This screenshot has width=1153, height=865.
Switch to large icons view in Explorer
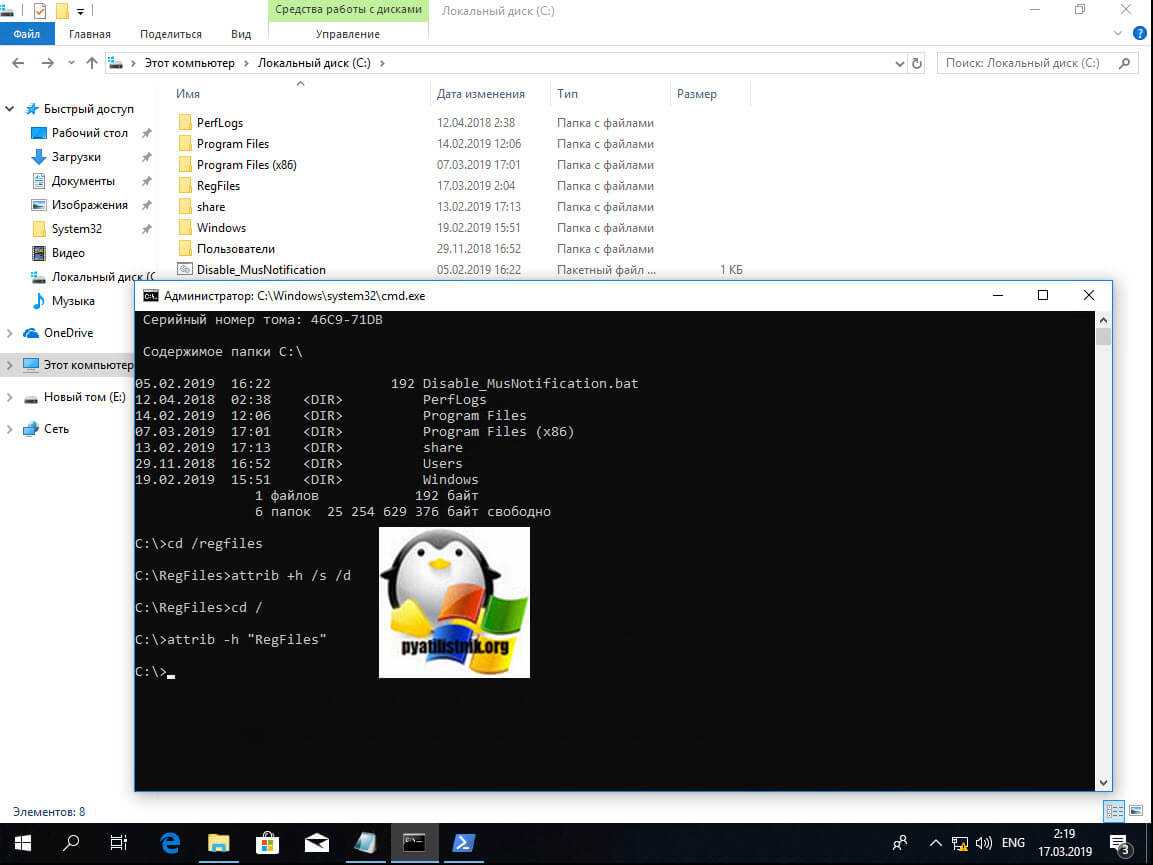[x=1135, y=810]
